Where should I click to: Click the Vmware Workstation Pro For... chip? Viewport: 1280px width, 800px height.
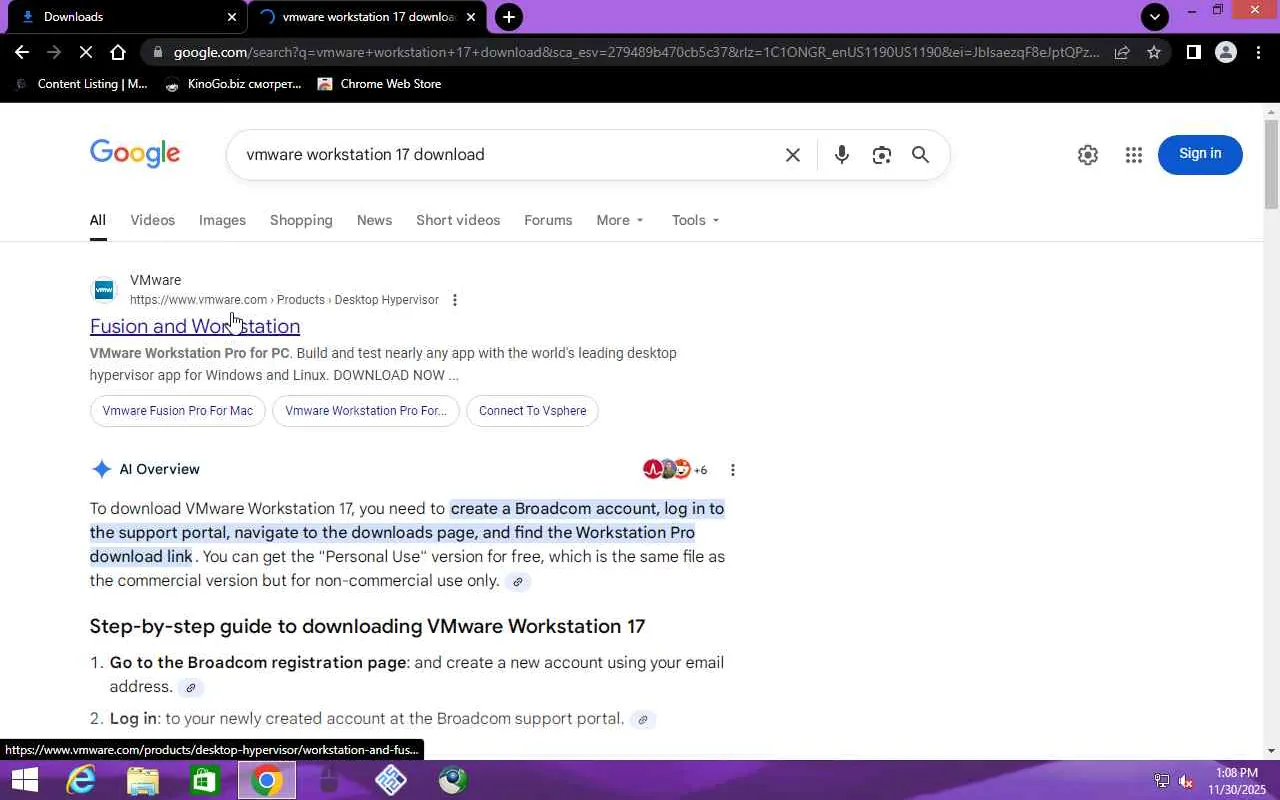tap(366, 411)
